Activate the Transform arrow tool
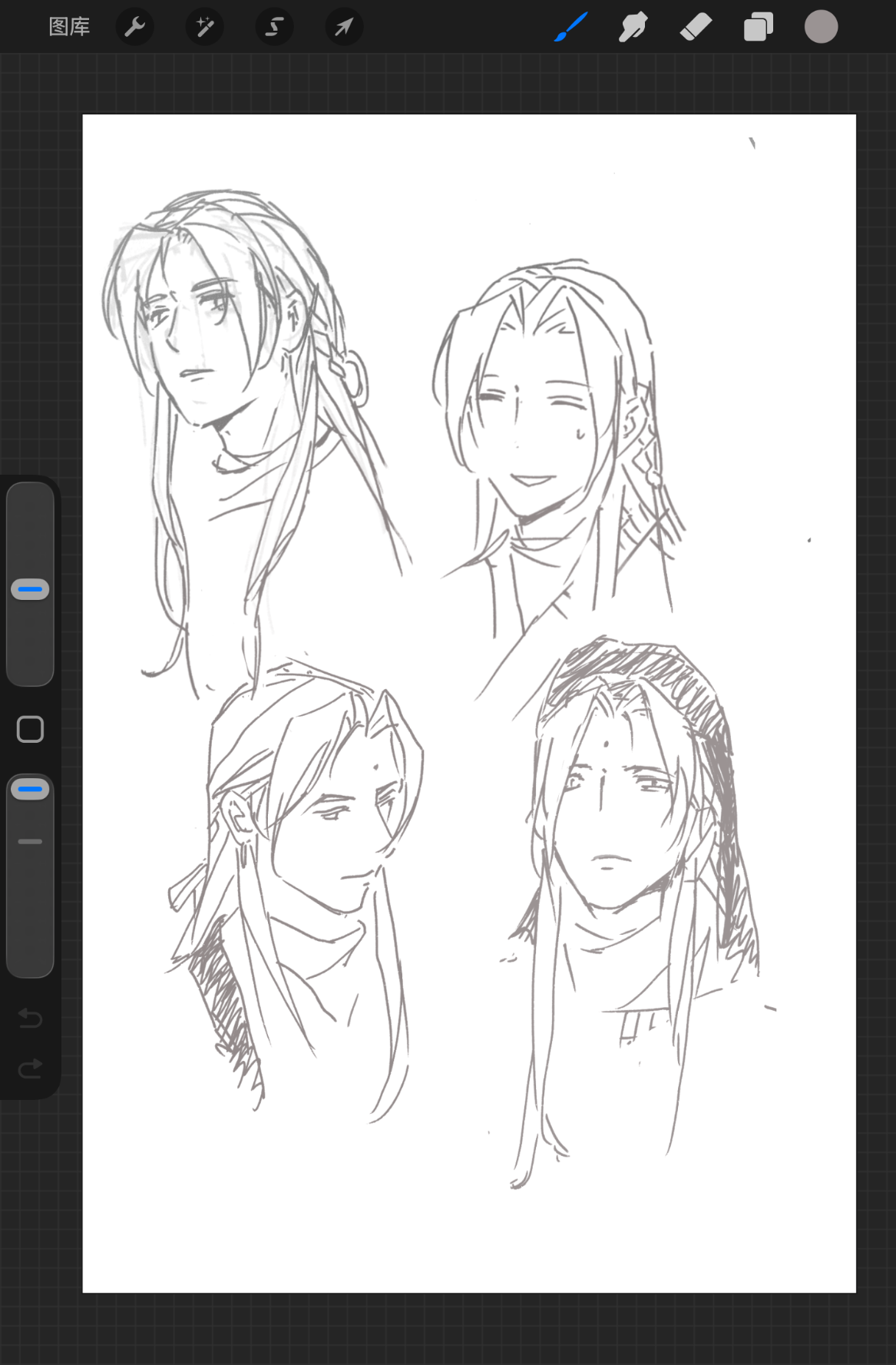The width and height of the screenshot is (896, 1365). (x=344, y=27)
